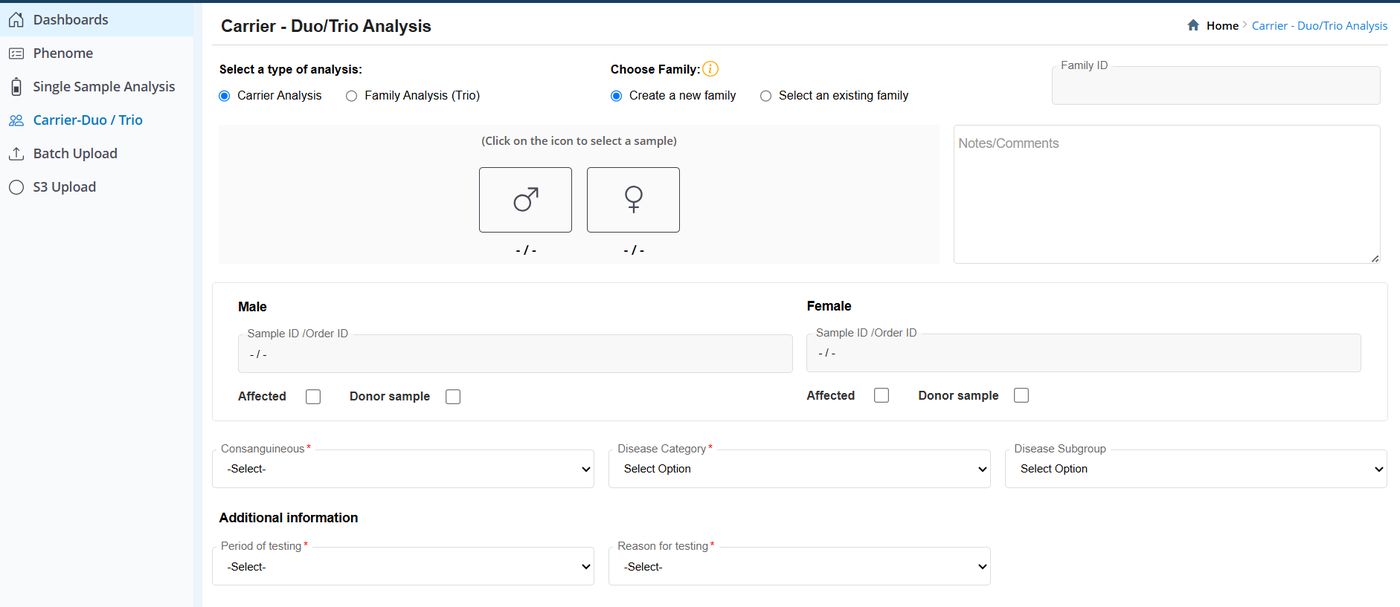Click the Single Sample Analysis tube icon
The width and height of the screenshot is (1400, 607).
16,86
